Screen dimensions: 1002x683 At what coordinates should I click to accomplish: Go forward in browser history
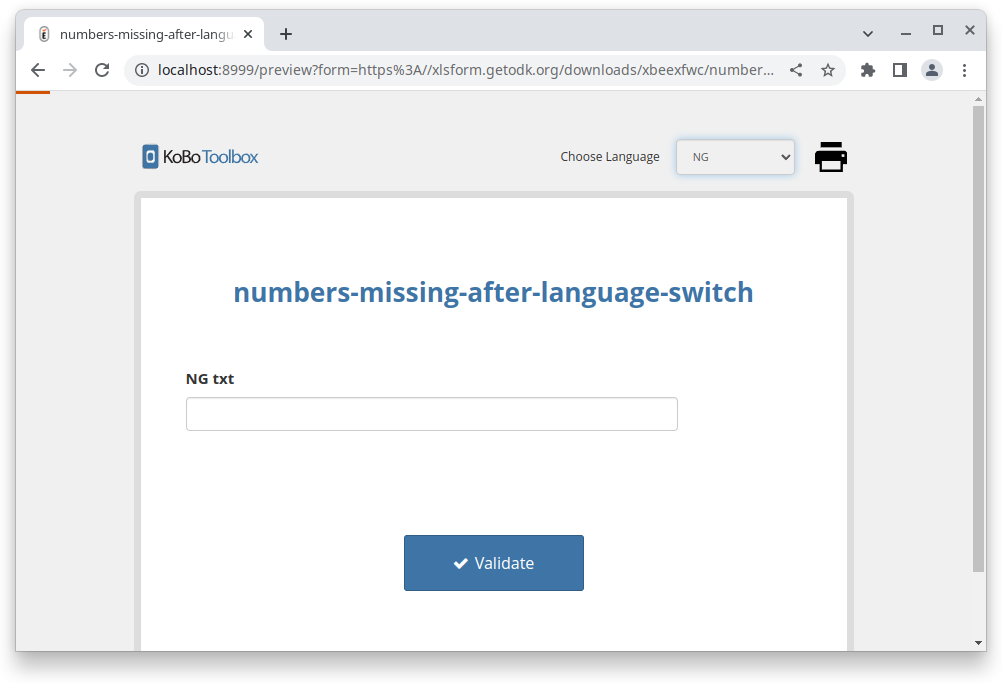70,70
